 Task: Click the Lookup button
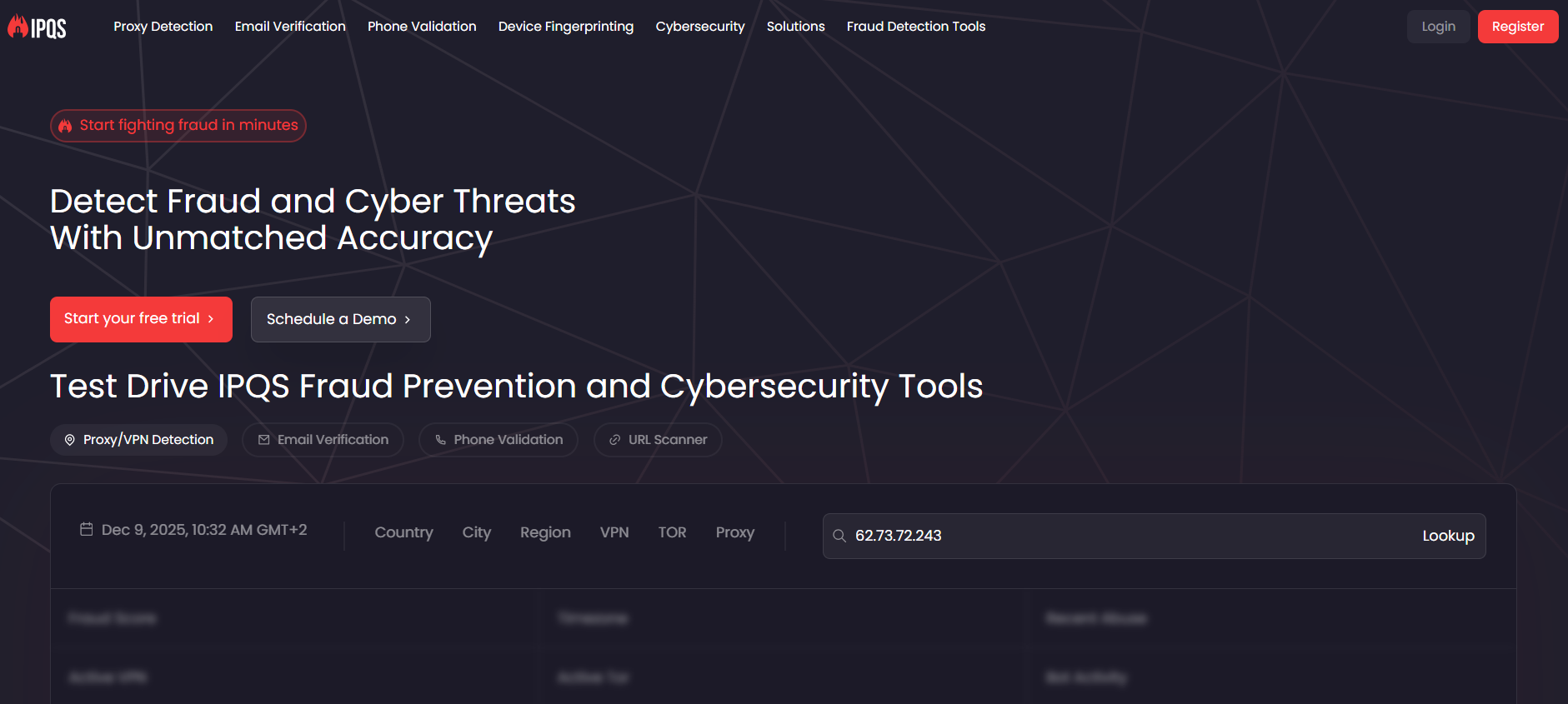[x=1448, y=536]
